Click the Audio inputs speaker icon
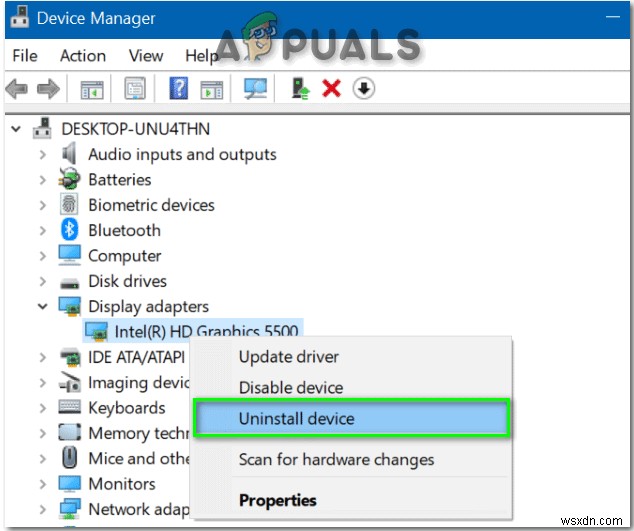Screen dimensions: 634x531 tap(69, 154)
